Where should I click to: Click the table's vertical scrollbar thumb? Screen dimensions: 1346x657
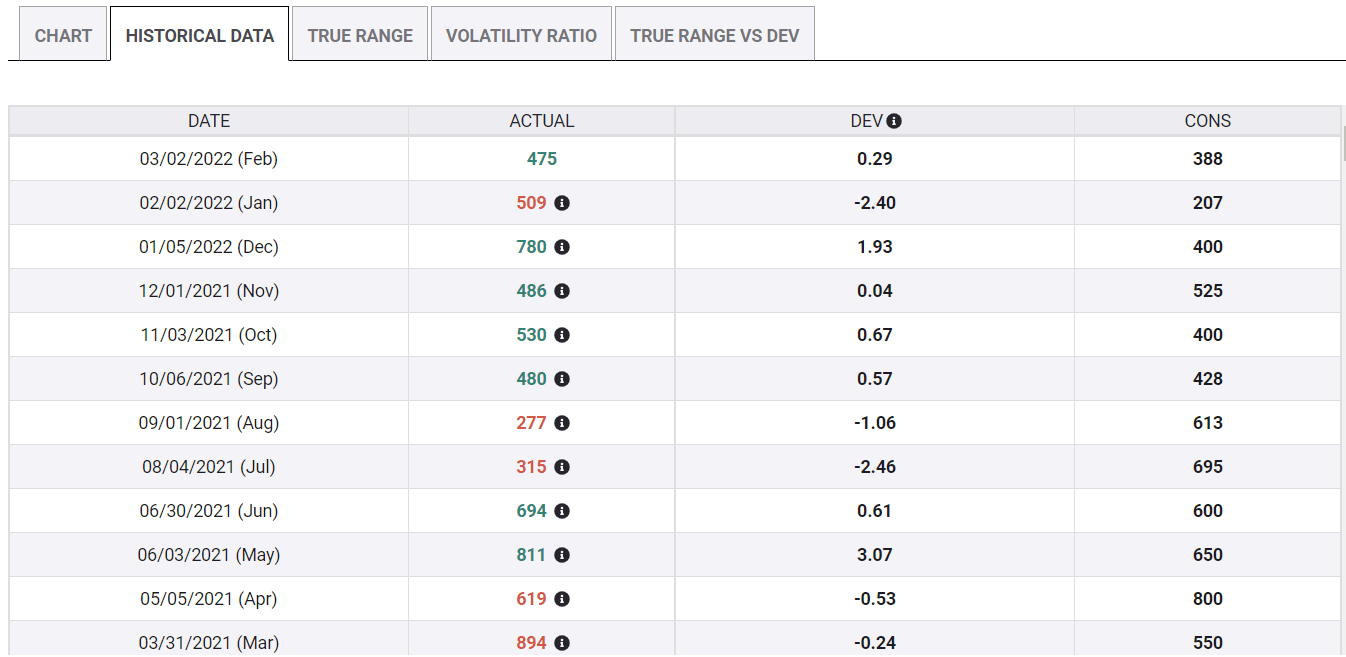[x=1343, y=143]
